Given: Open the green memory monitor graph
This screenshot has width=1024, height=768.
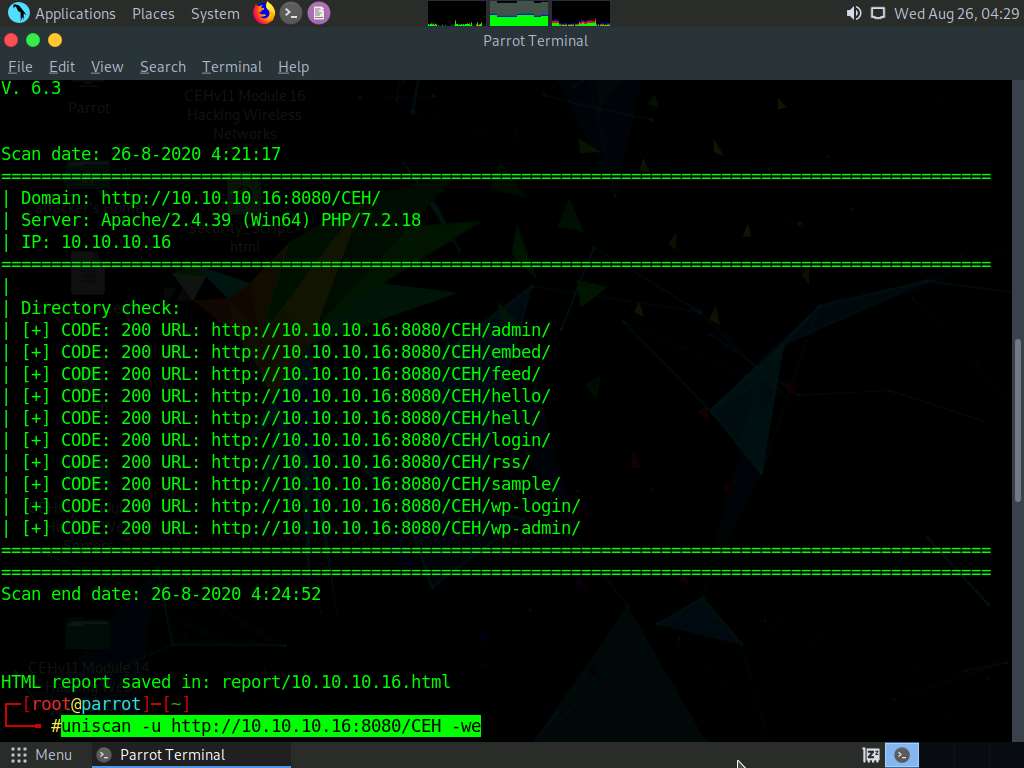Looking at the screenshot, I should [519, 13].
